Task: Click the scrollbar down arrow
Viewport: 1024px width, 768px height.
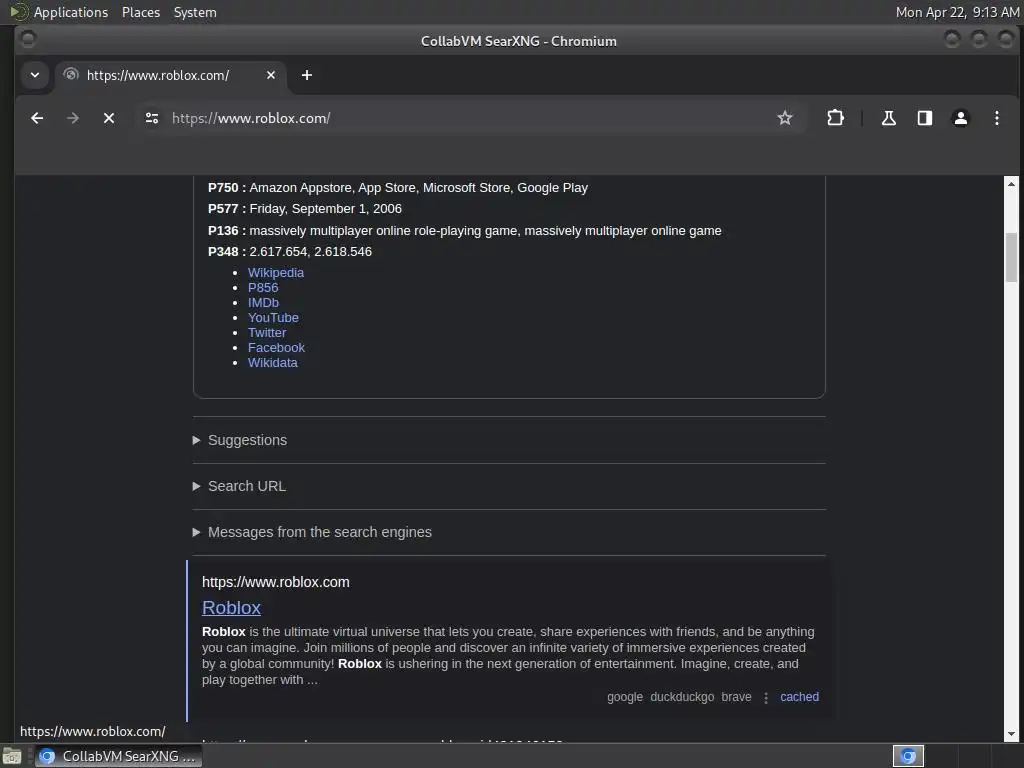Action: tap(1012, 735)
